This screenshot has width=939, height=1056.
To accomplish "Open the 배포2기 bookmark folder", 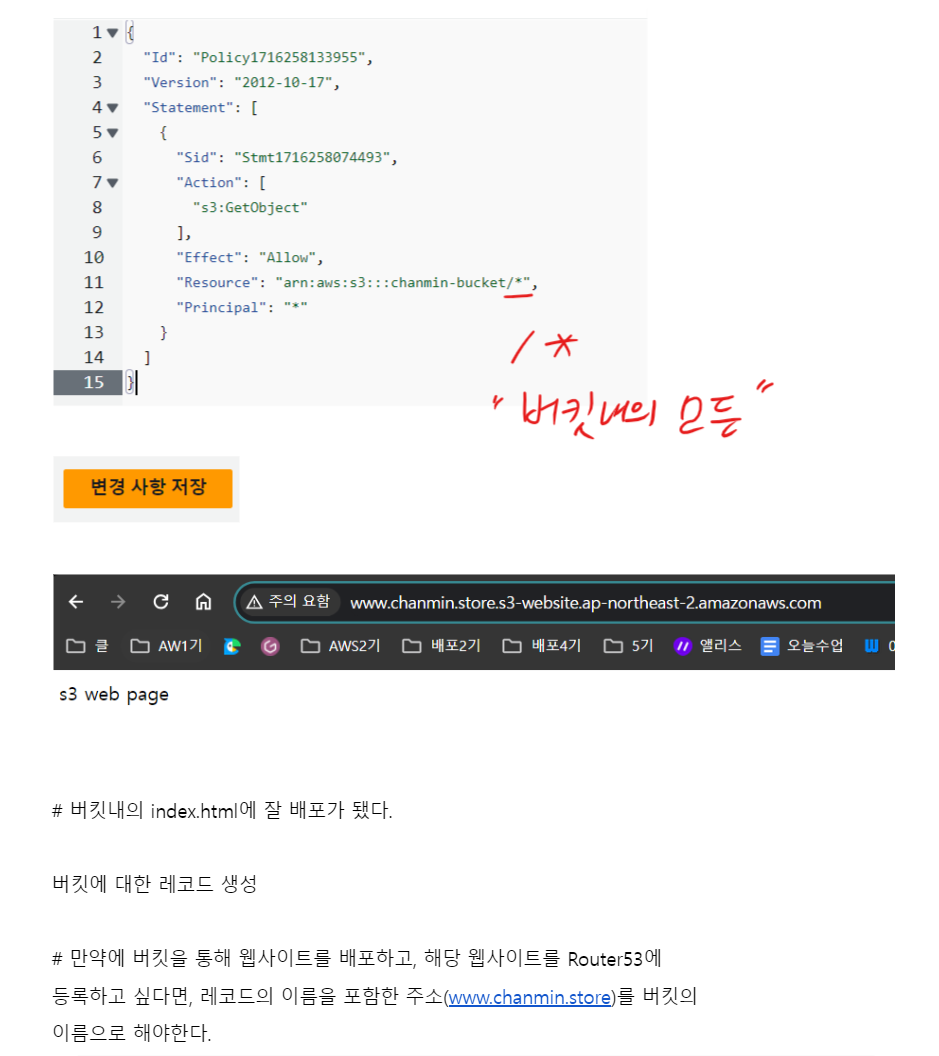I will point(441,646).
